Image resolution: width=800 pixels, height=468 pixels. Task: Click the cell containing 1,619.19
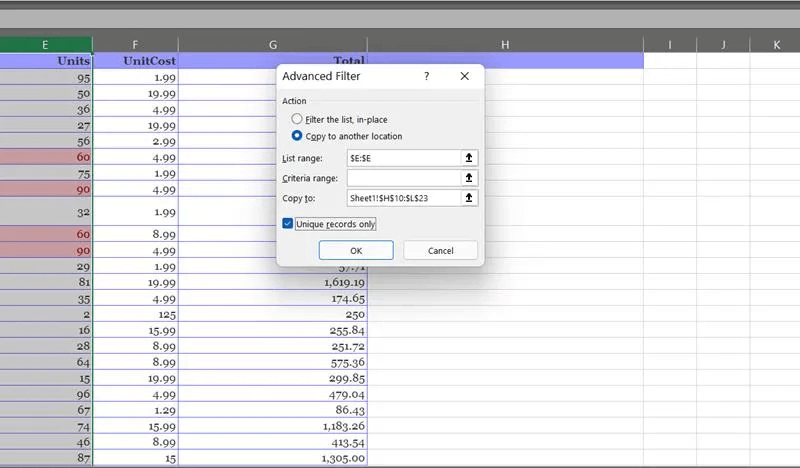click(x=272, y=283)
